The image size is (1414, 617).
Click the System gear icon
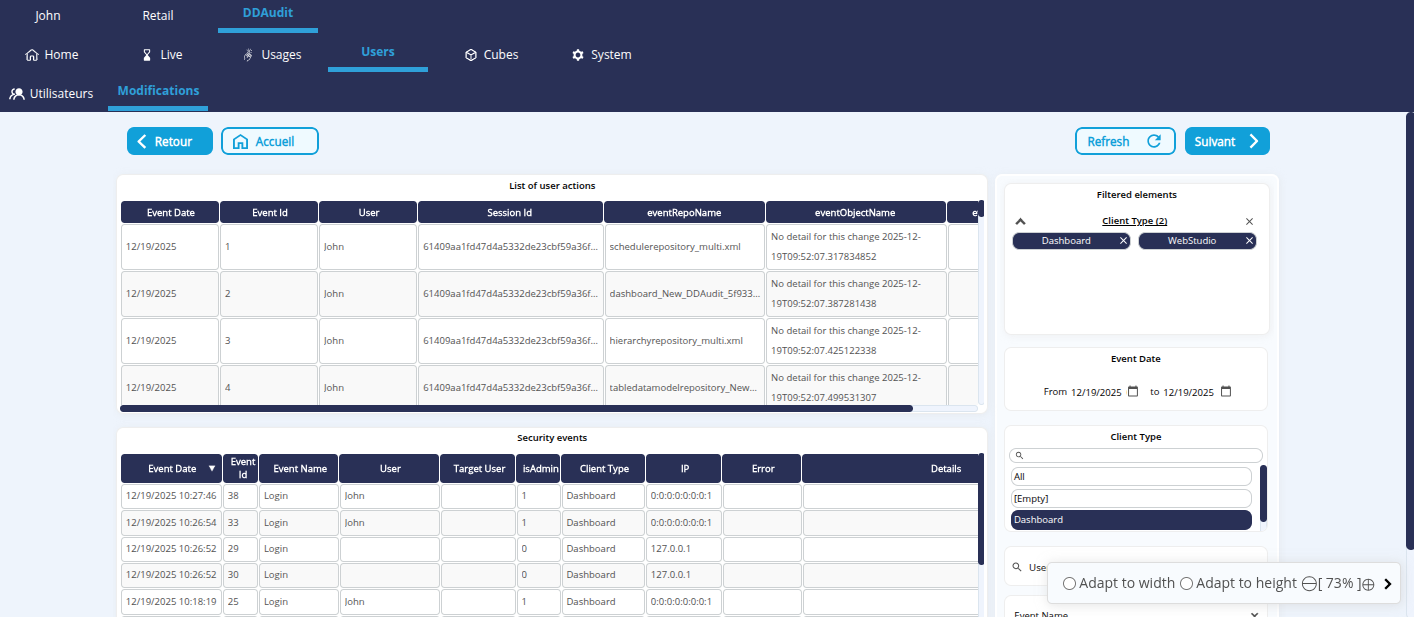[x=577, y=55]
